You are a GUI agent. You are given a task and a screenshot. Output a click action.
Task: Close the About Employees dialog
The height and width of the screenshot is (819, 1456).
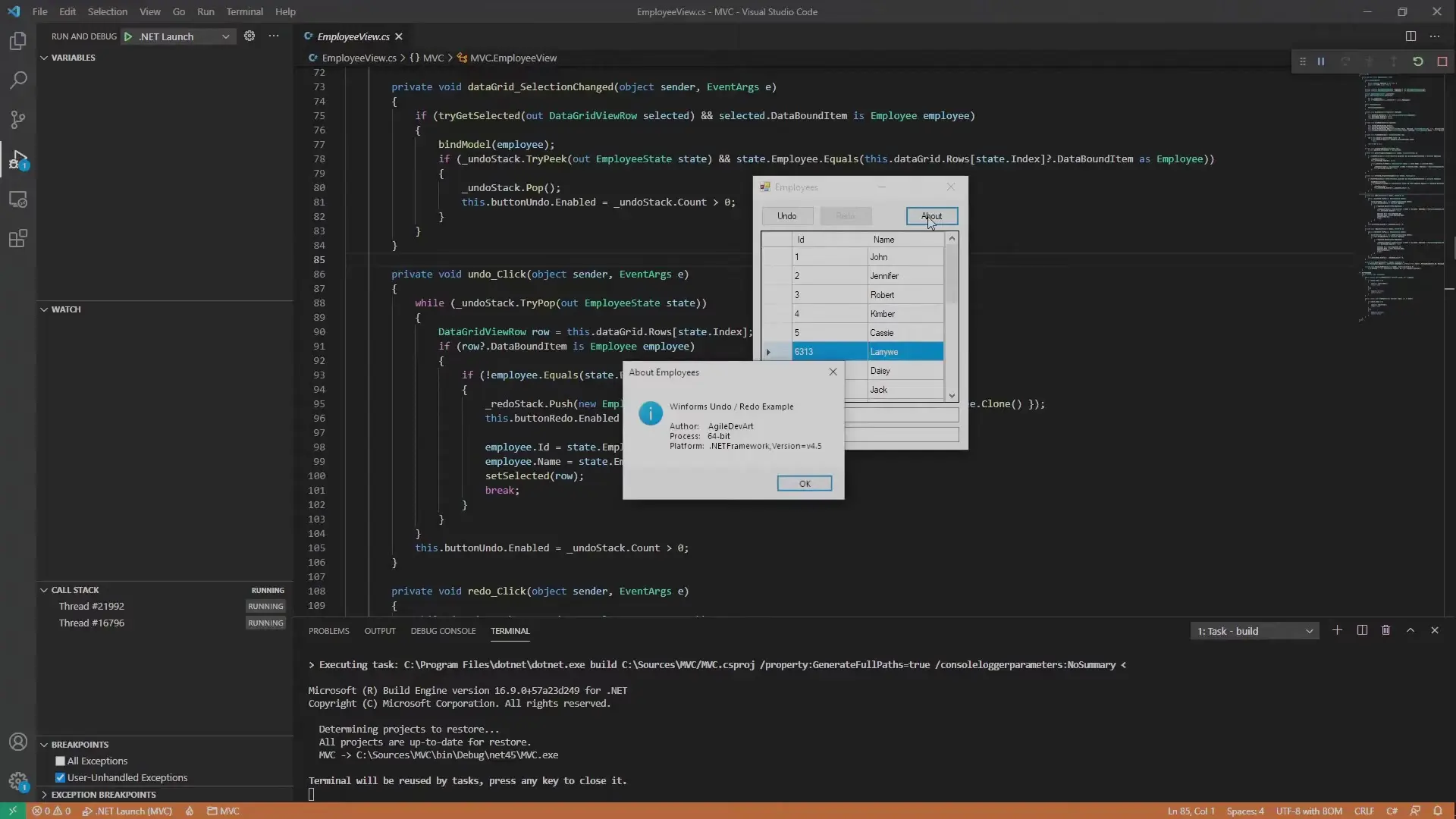coord(833,372)
